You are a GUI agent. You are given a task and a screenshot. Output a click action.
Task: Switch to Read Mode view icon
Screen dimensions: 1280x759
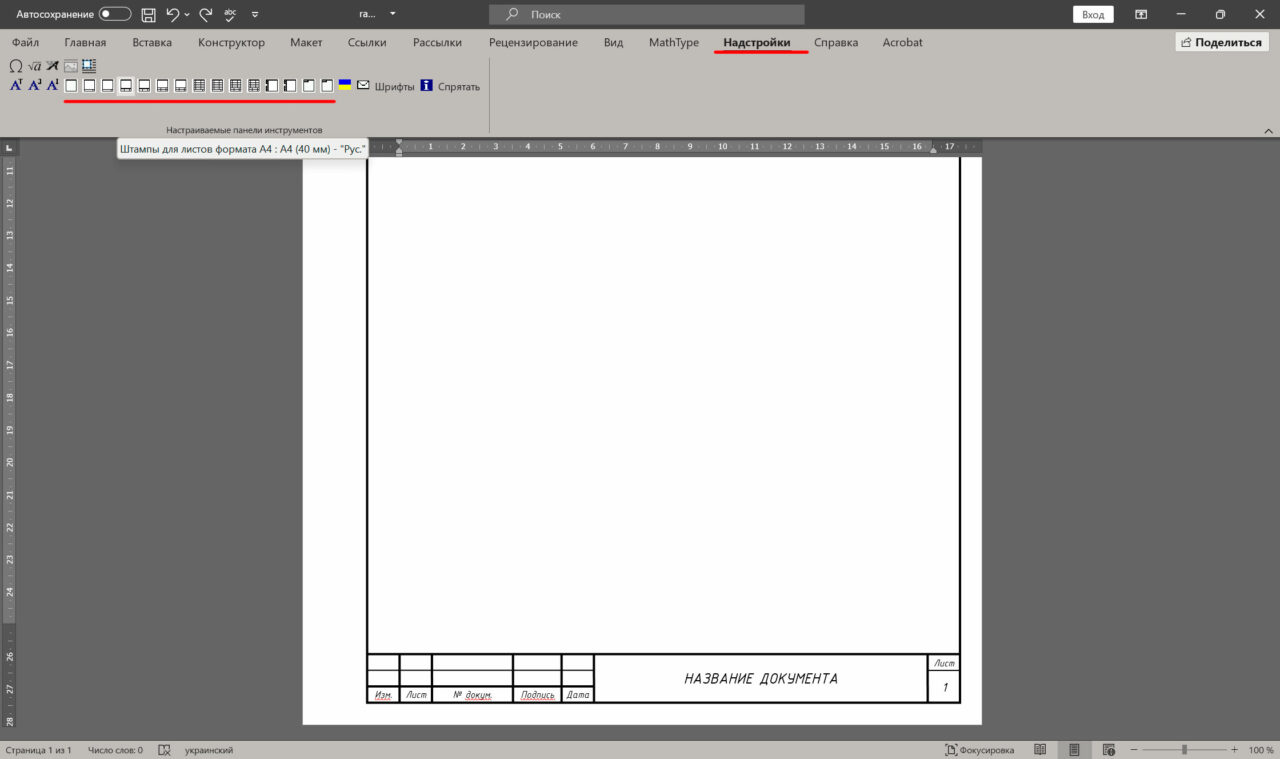1040,750
